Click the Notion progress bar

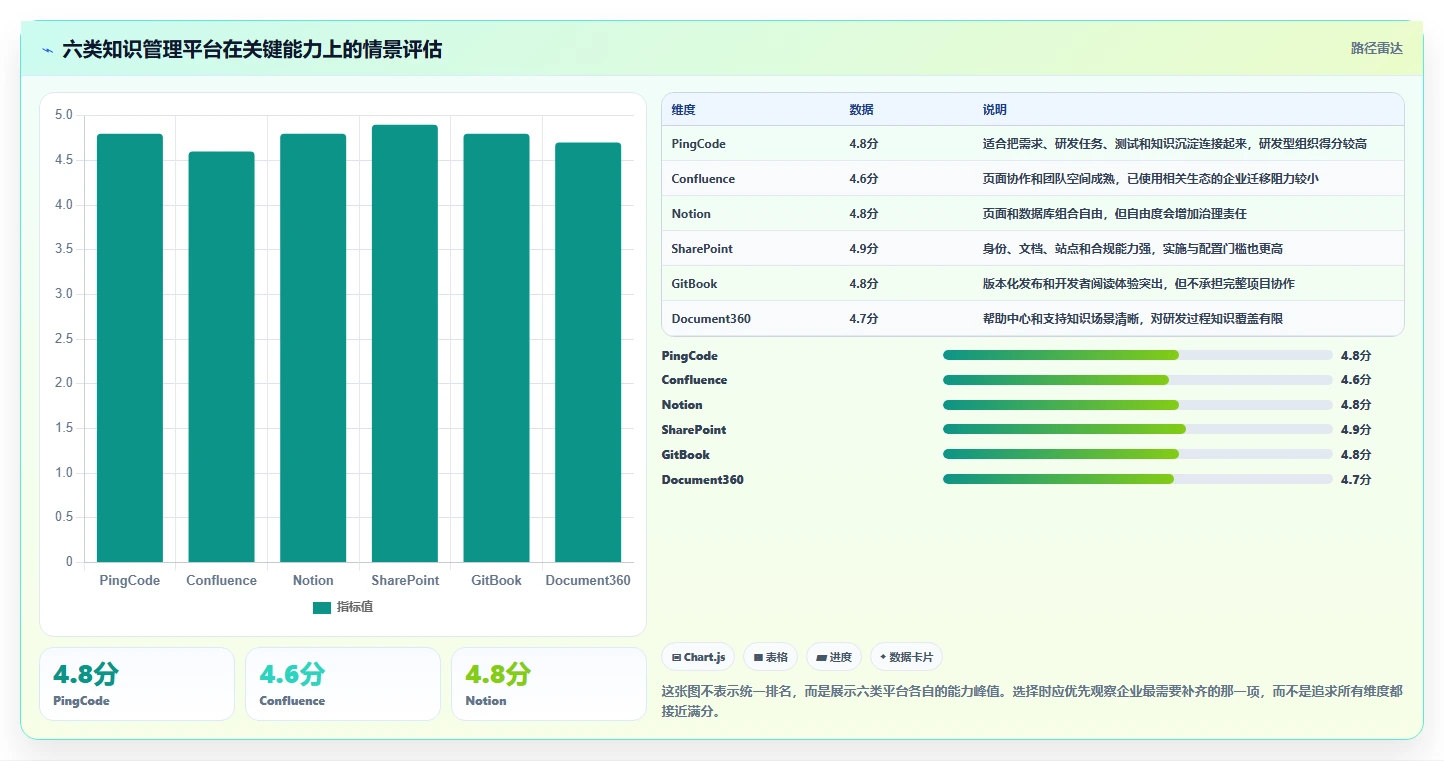click(x=1137, y=405)
